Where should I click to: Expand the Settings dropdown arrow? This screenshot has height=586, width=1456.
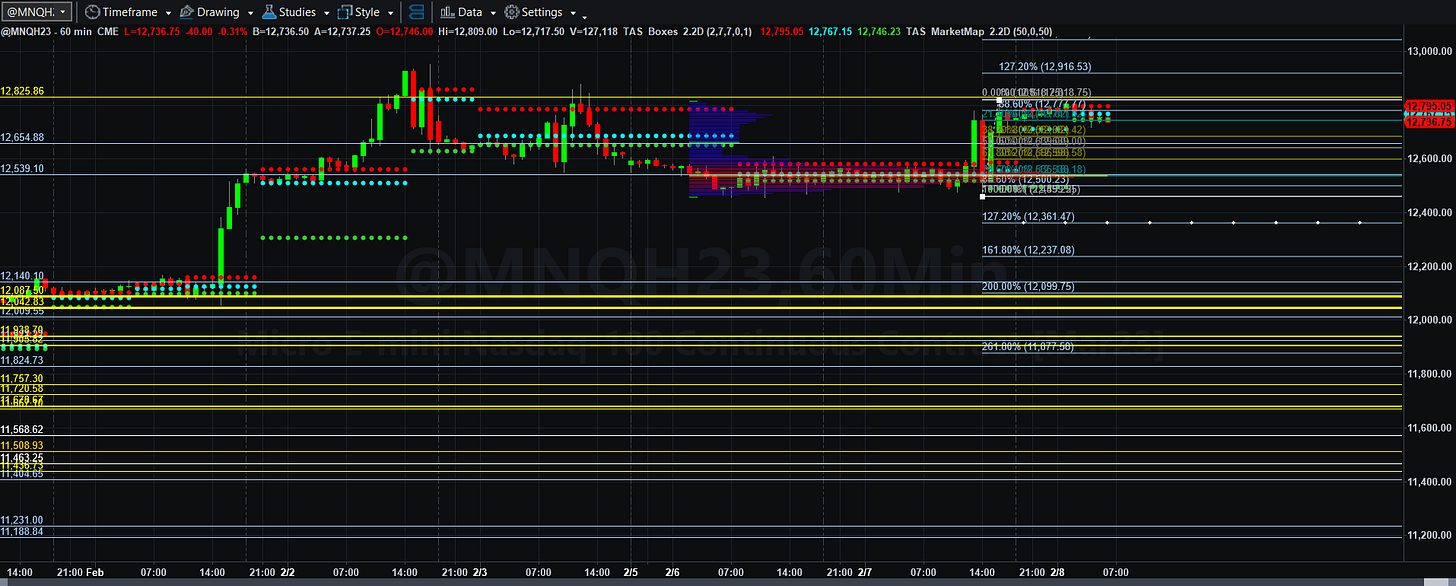[572, 13]
